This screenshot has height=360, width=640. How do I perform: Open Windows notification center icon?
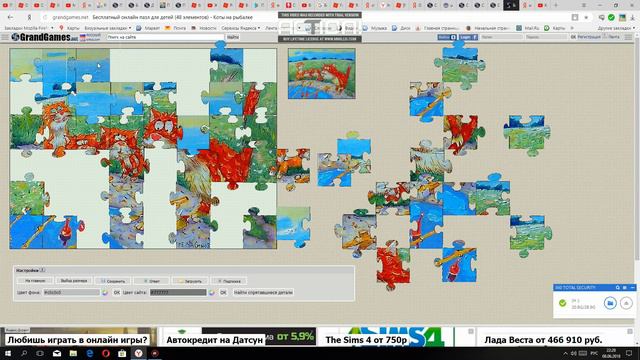pyautogui.click(x=629, y=353)
